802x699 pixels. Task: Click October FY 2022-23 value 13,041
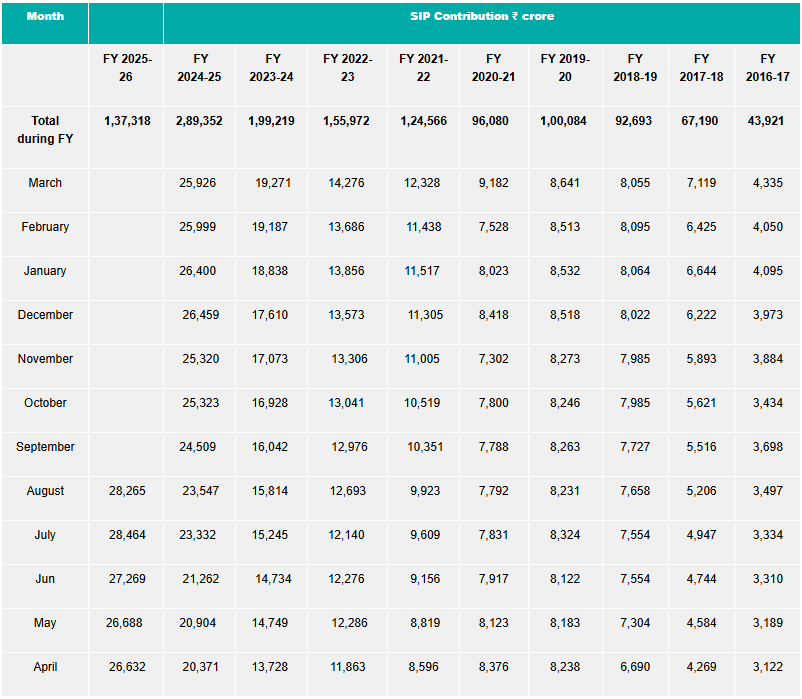click(347, 403)
